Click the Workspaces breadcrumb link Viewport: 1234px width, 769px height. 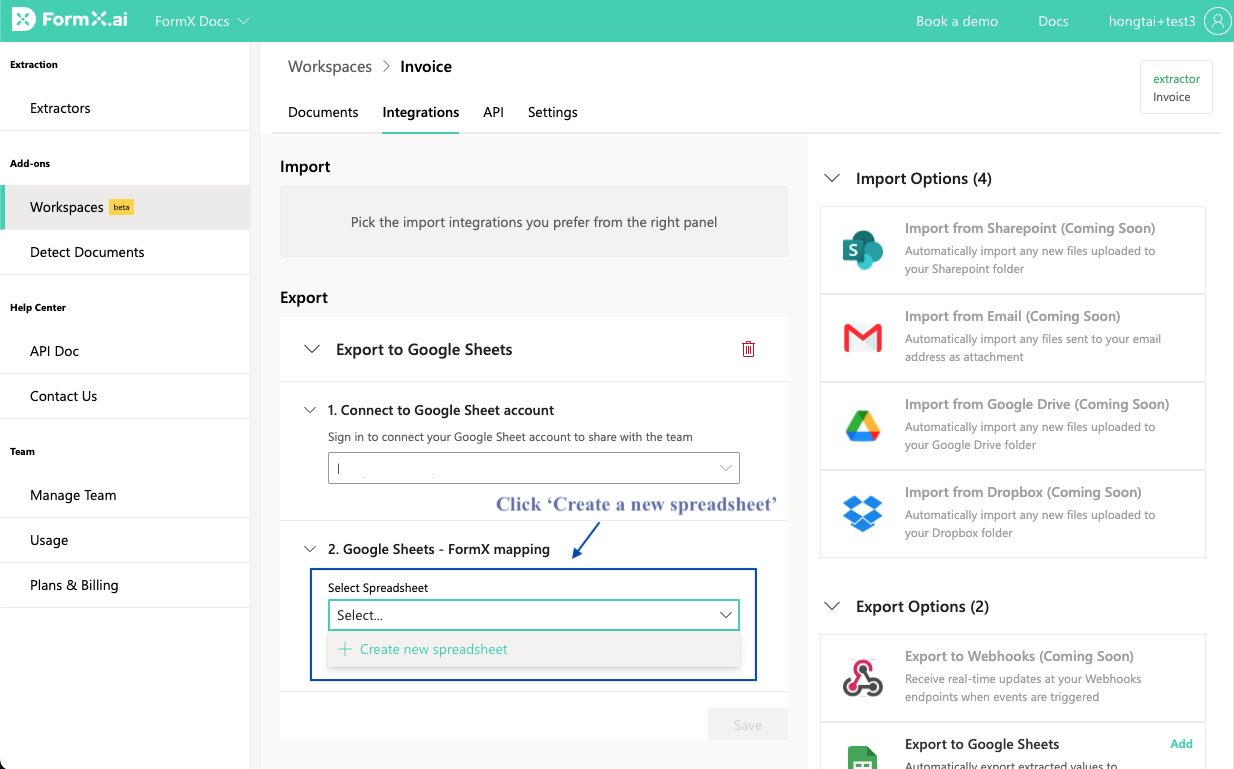point(330,67)
